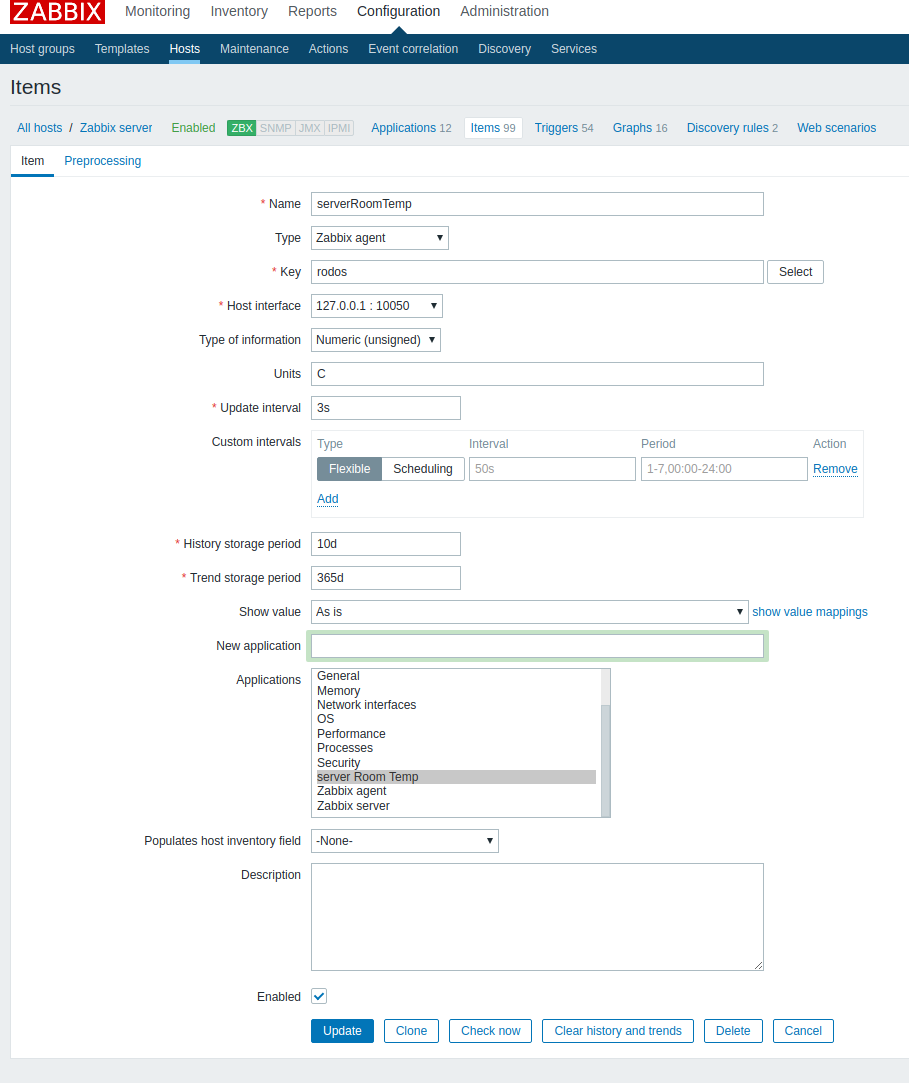Go to Services submenu

574,49
